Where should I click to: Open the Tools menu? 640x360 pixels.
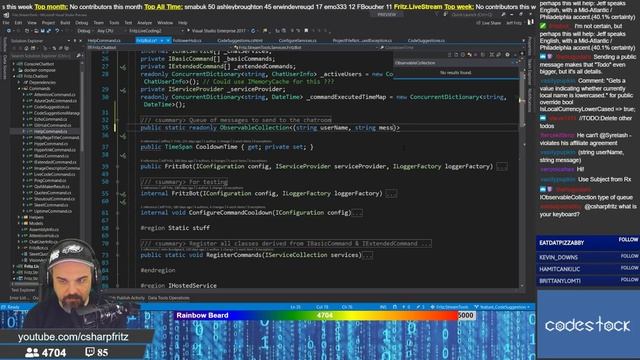click(114, 23)
